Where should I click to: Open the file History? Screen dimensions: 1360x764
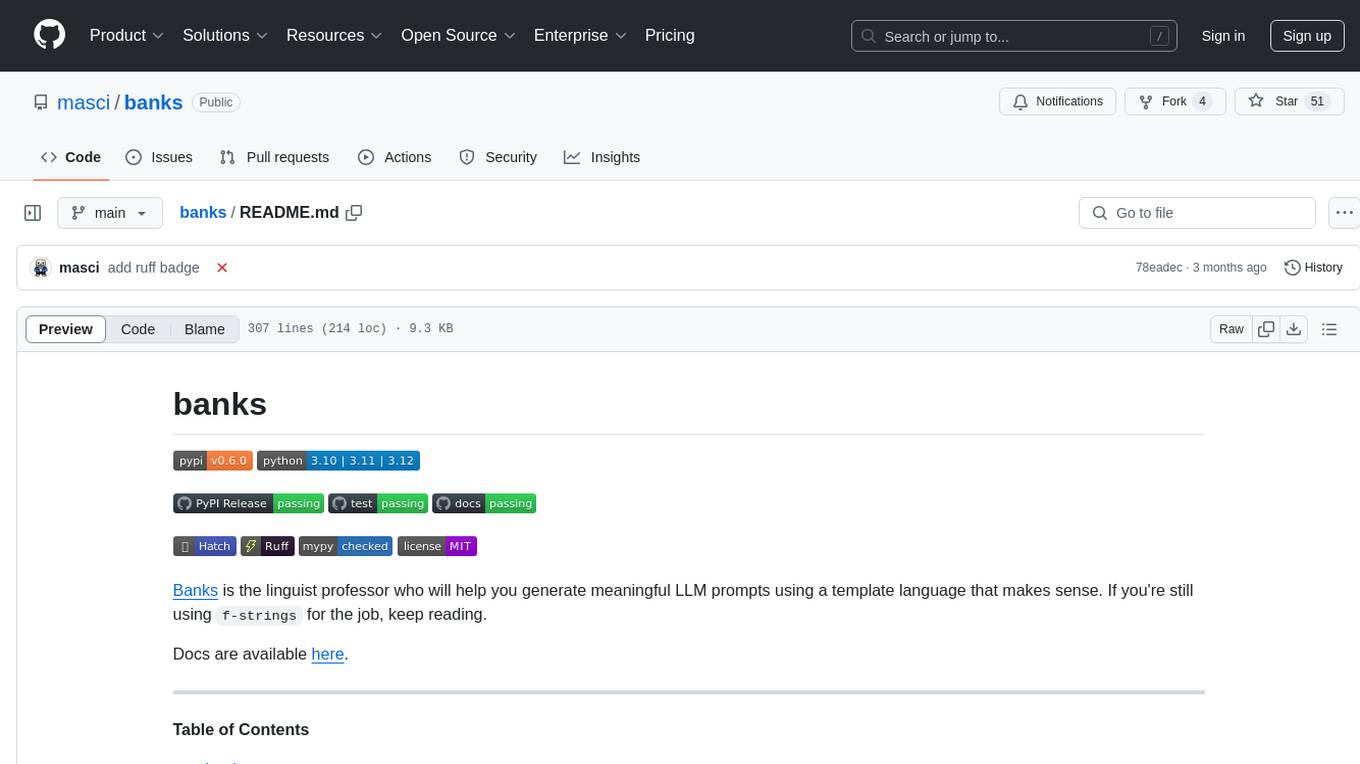tap(1313, 267)
